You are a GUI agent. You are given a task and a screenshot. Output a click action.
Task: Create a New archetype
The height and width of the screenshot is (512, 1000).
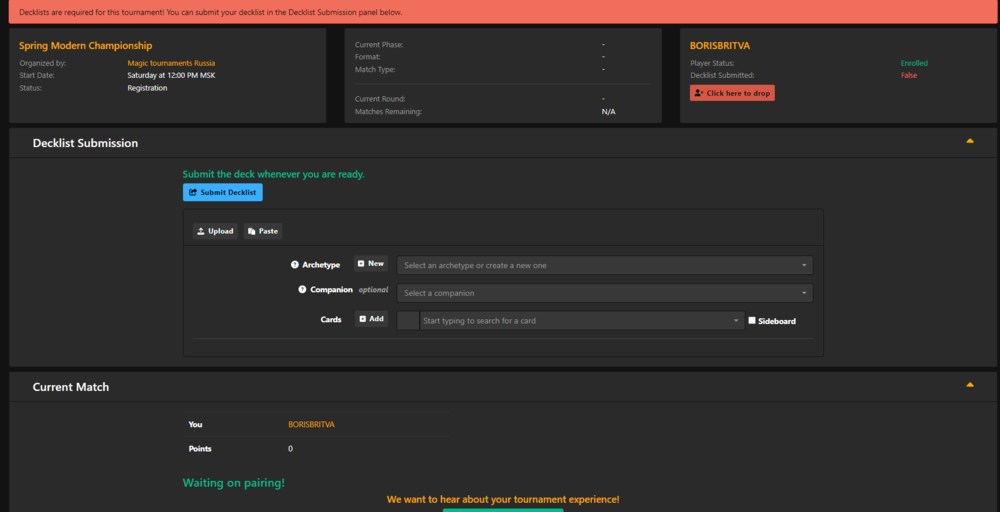click(370, 264)
